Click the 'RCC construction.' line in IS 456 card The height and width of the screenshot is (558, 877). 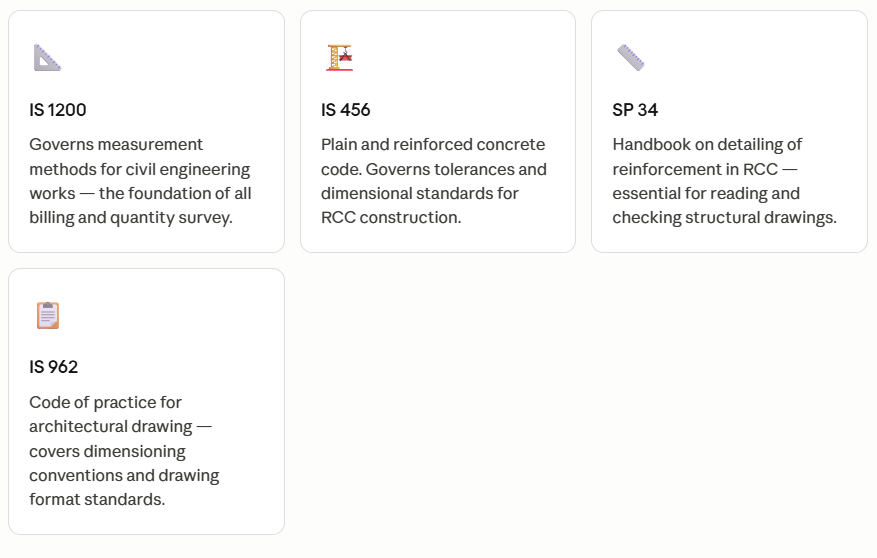click(x=391, y=217)
